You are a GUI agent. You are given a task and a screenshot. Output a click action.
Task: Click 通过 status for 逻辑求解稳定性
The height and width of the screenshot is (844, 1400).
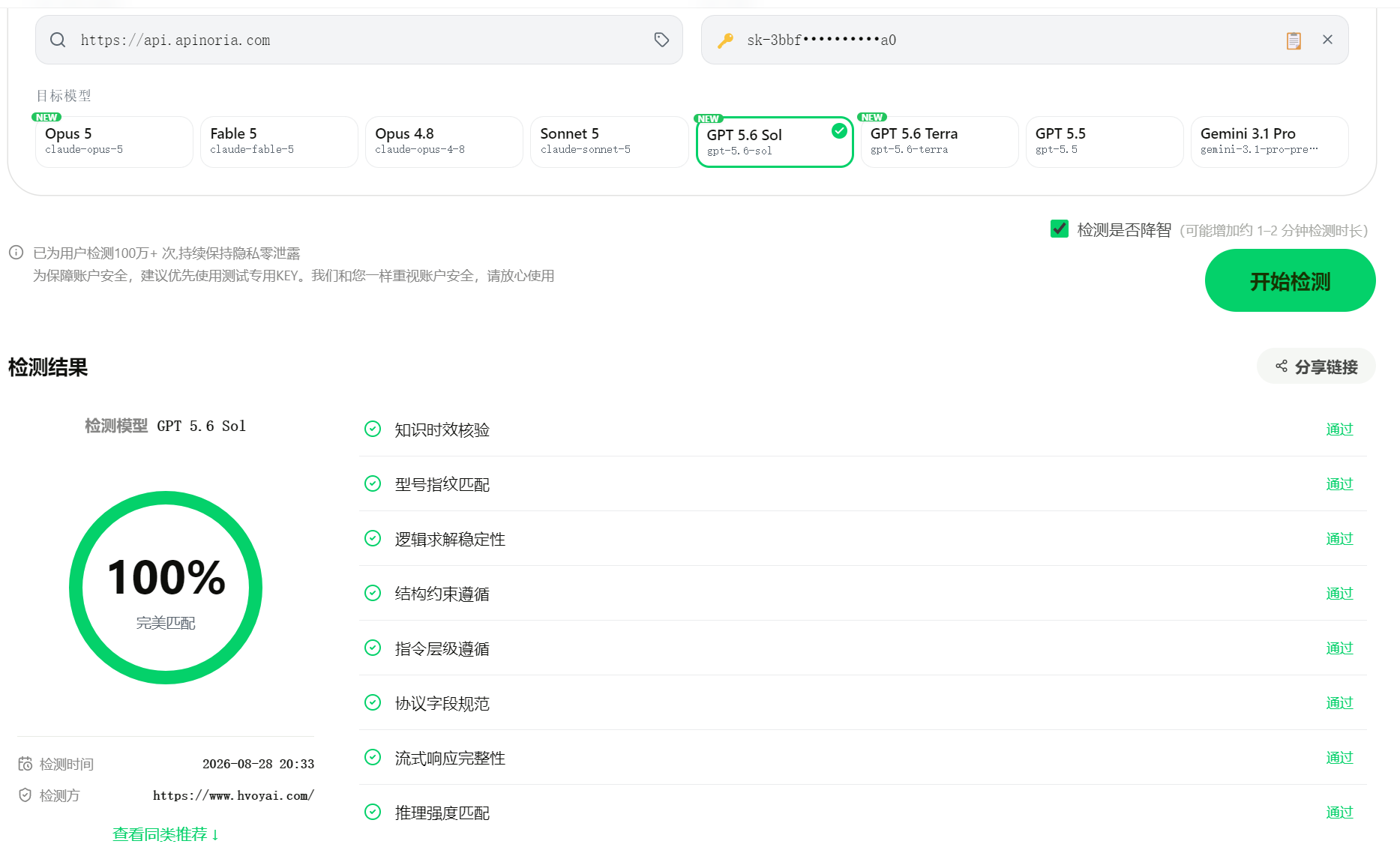click(1339, 539)
